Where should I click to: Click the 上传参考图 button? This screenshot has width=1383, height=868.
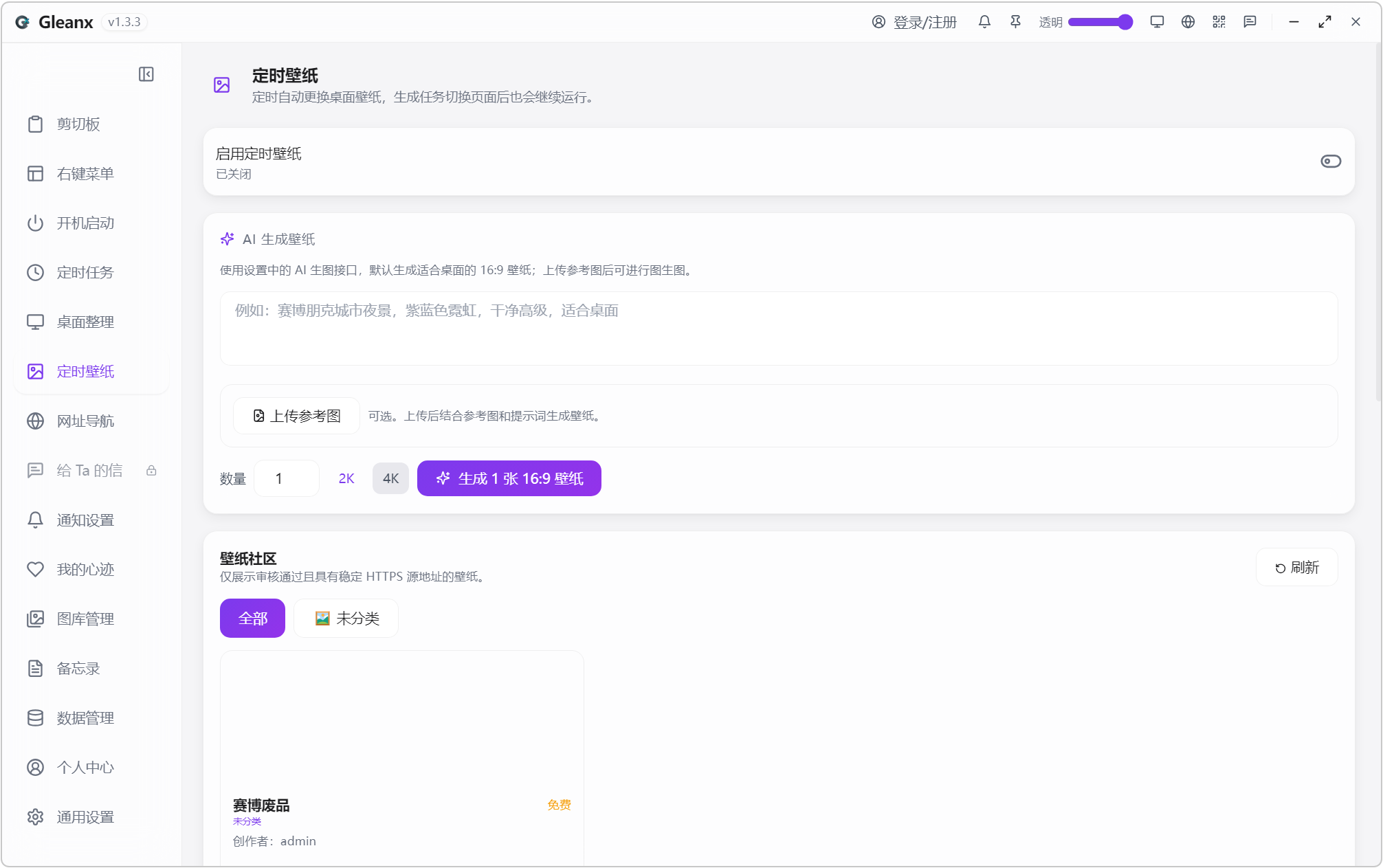(x=296, y=416)
